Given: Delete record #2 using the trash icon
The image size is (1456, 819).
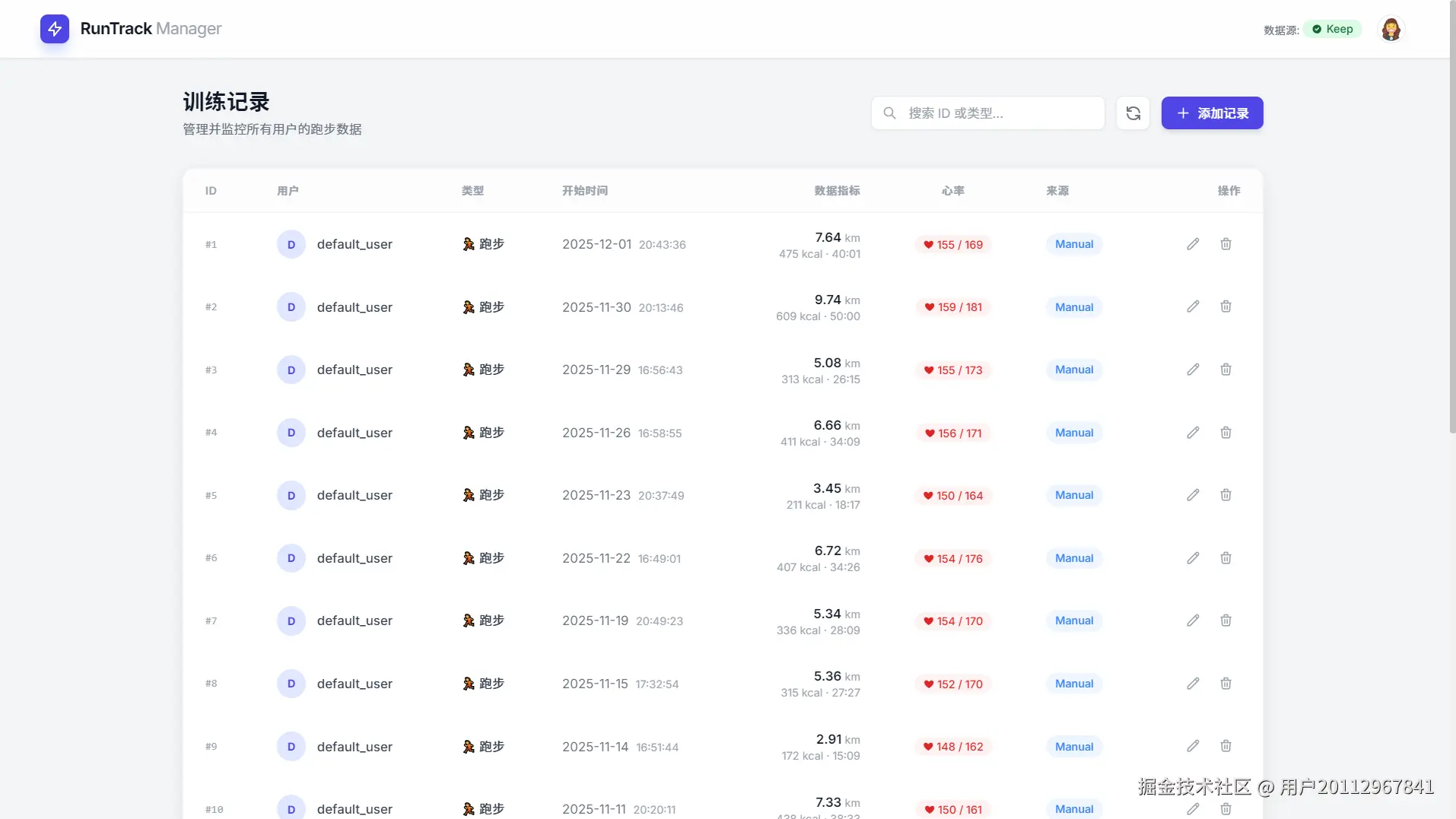Looking at the screenshot, I should point(1226,306).
